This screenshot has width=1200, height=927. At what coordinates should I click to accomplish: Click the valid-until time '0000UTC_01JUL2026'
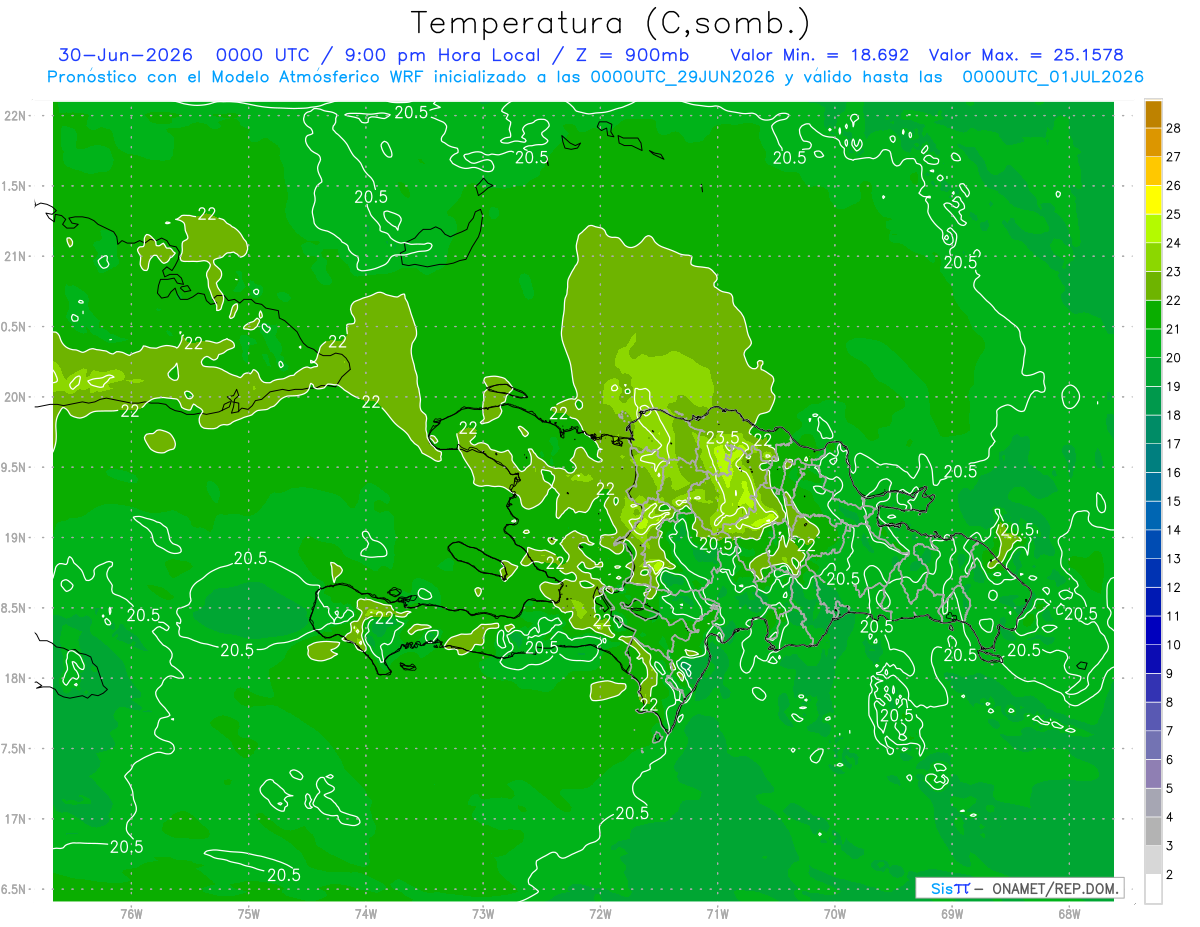1053,77
